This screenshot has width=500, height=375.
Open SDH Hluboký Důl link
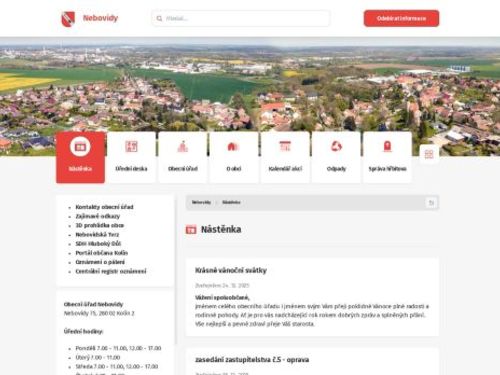[x=98, y=244]
